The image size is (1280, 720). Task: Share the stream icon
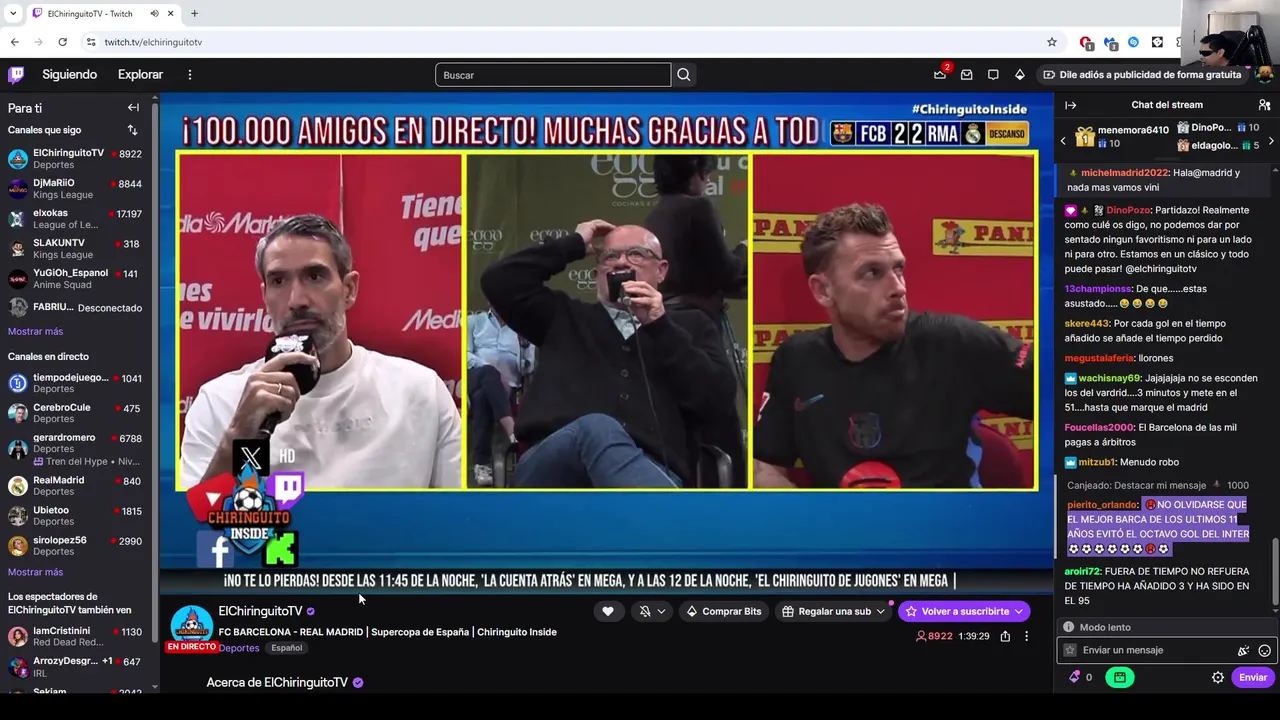[1005, 636]
